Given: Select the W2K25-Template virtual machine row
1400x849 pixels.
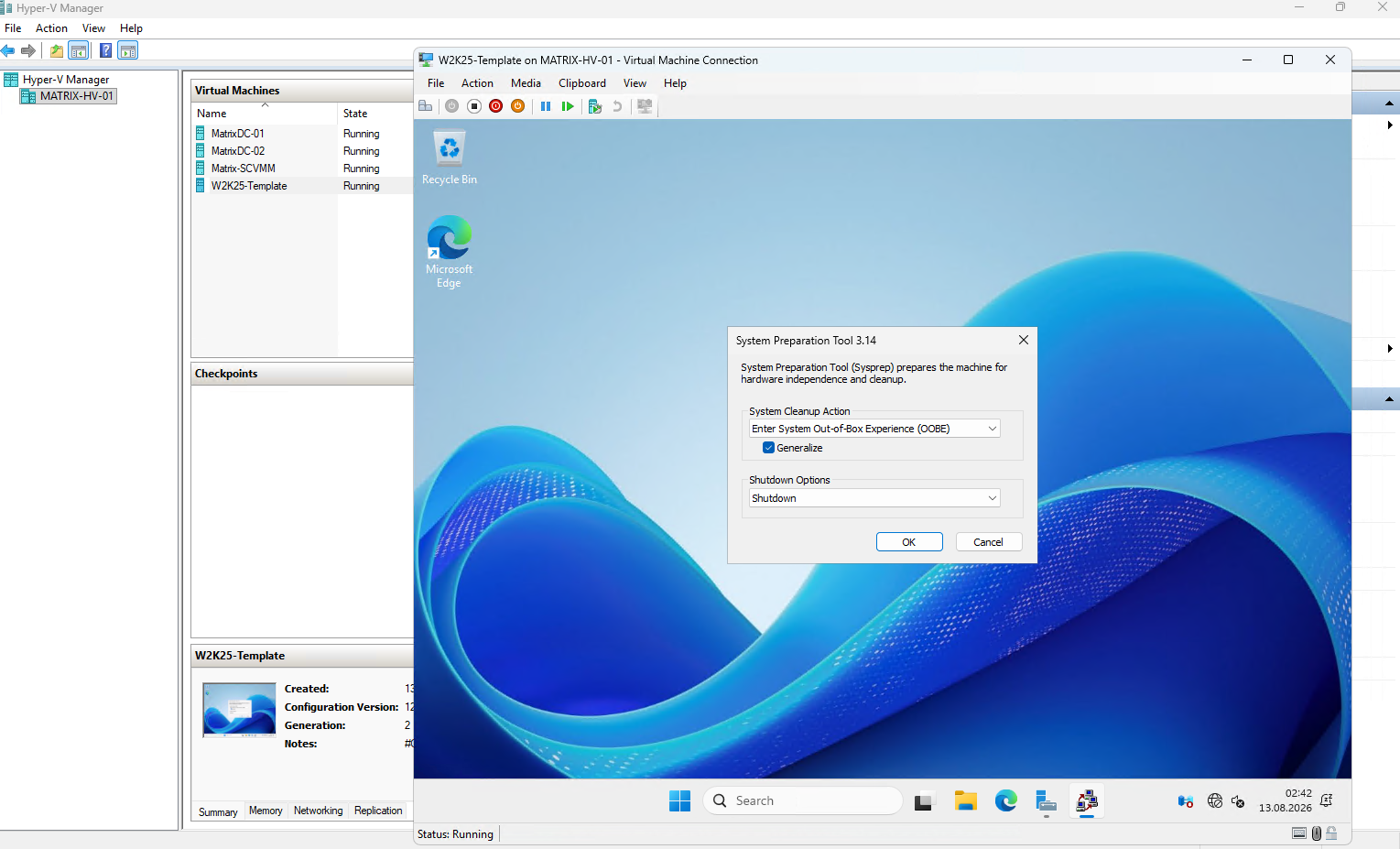Looking at the screenshot, I should click(x=302, y=186).
